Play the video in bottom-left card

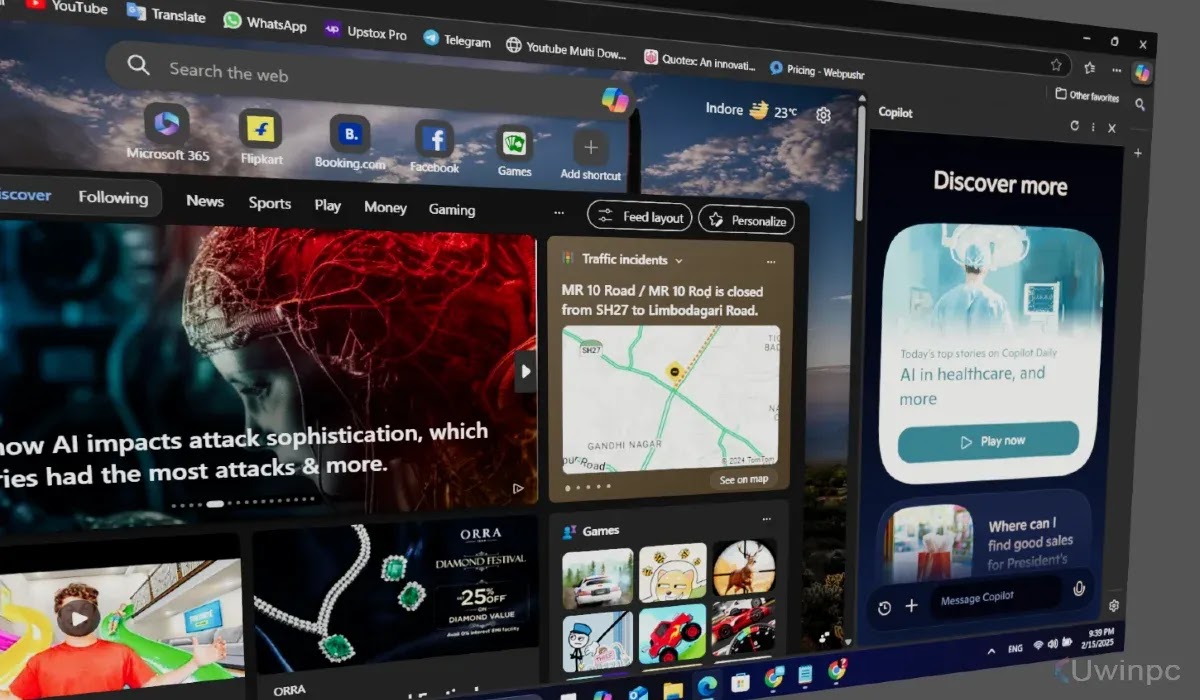coord(78,618)
